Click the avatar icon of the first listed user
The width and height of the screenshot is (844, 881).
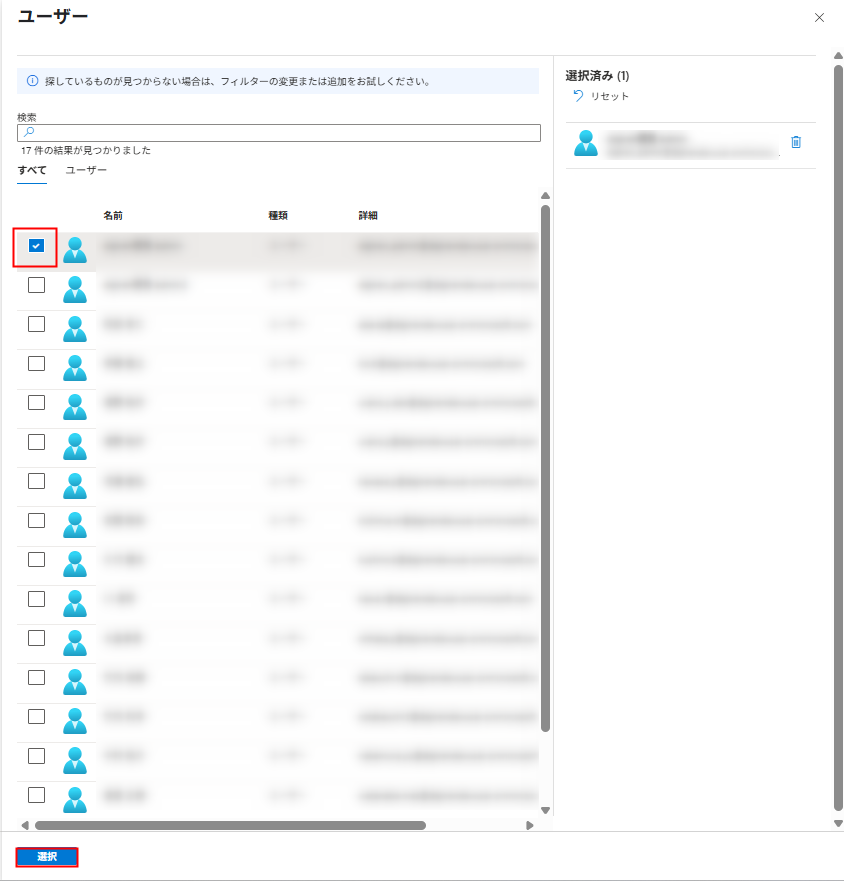pyautogui.click(x=75, y=250)
